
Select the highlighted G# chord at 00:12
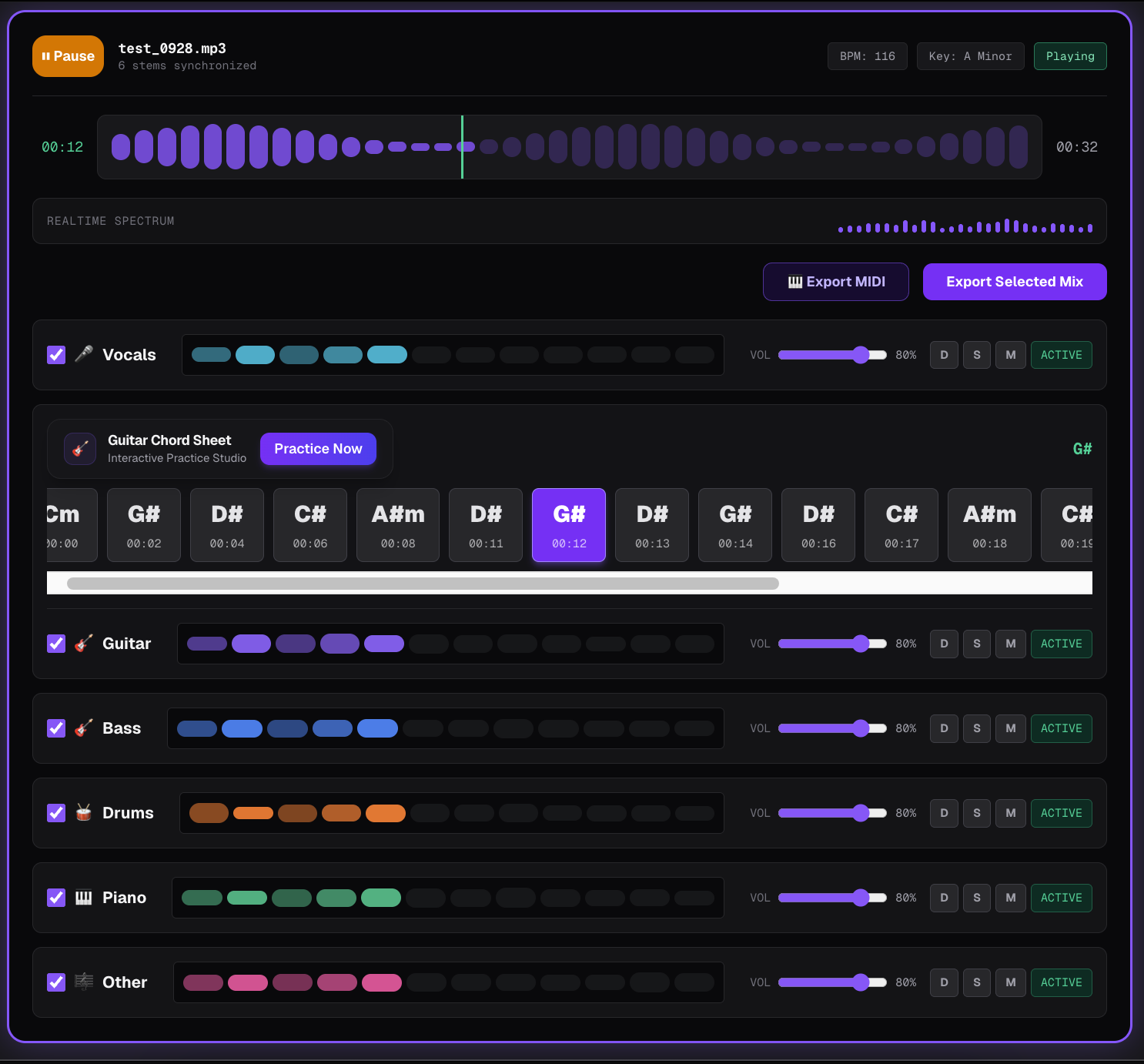tap(569, 525)
